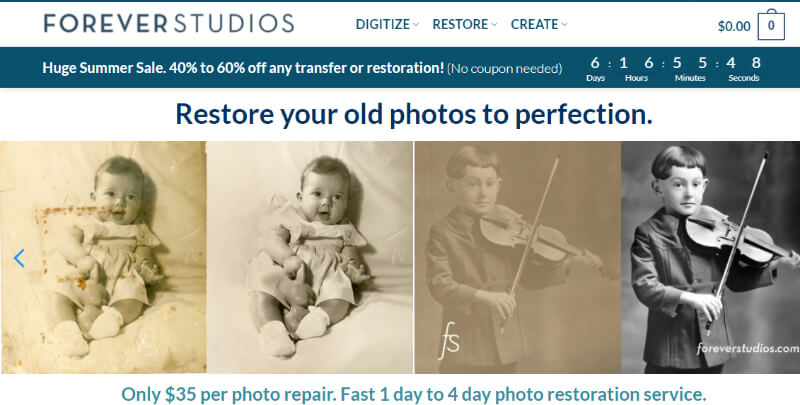Expand the chevron next to DIGITIZE
800x405 pixels.
click(416, 24)
